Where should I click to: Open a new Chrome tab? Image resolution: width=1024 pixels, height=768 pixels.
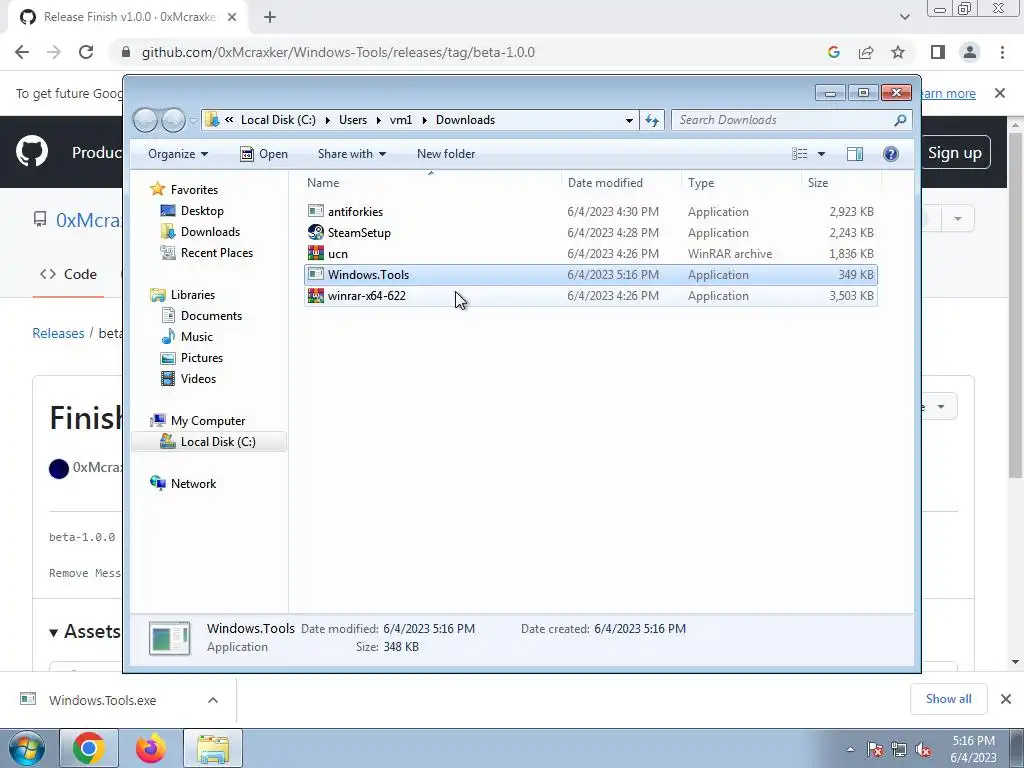tap(270, 17)
